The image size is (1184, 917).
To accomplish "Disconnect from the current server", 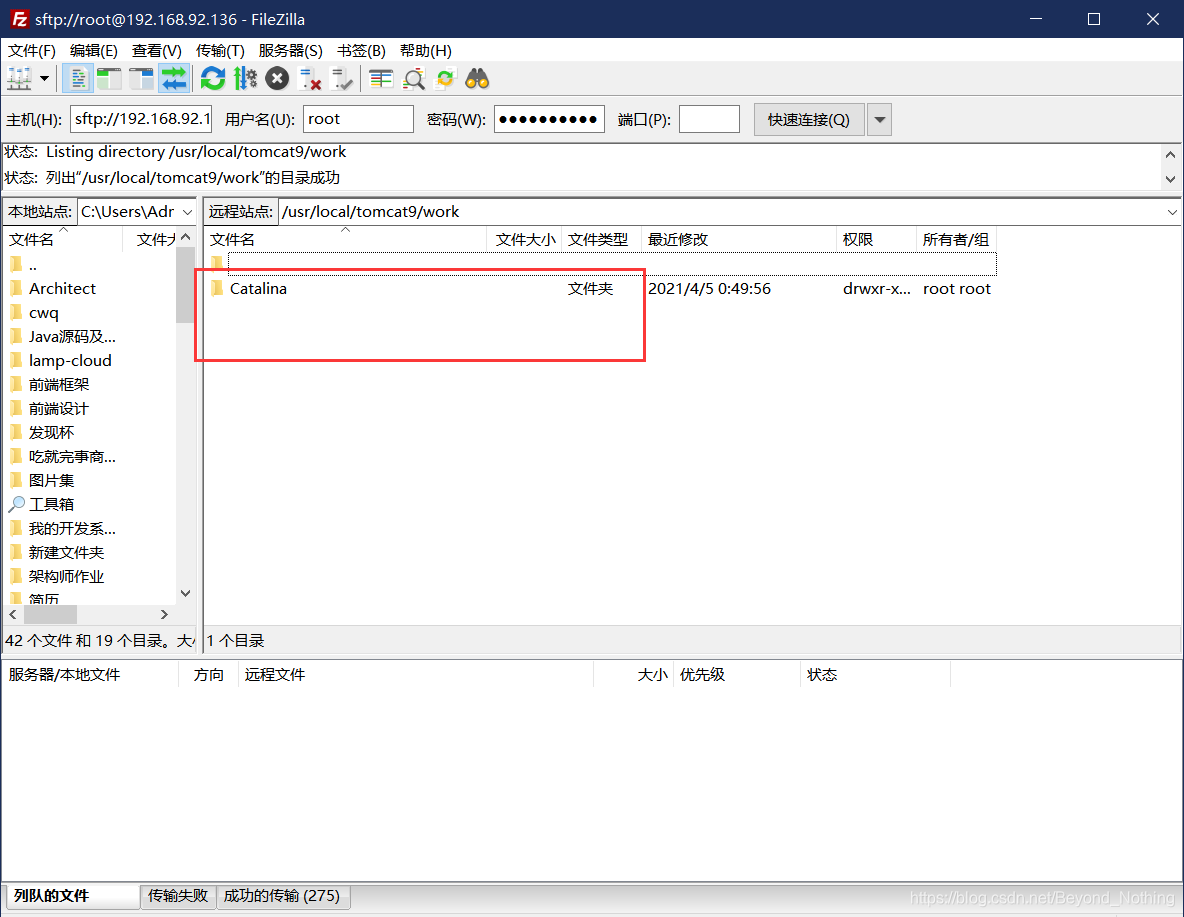I will point(310,79).
